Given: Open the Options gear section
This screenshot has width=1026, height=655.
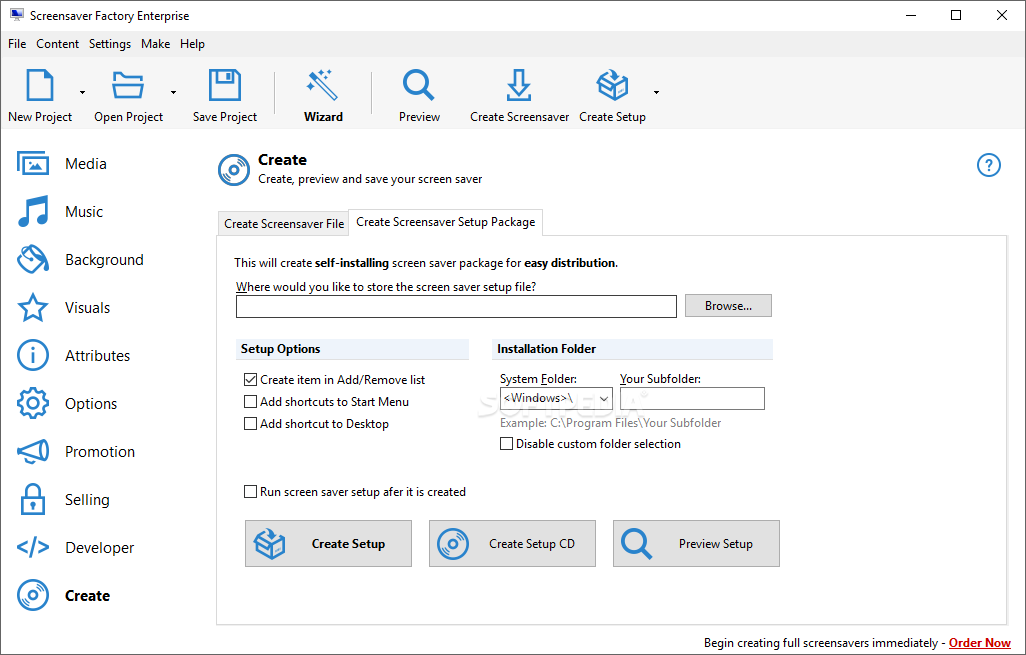Looking at the screenshot, I should point(67,404).
